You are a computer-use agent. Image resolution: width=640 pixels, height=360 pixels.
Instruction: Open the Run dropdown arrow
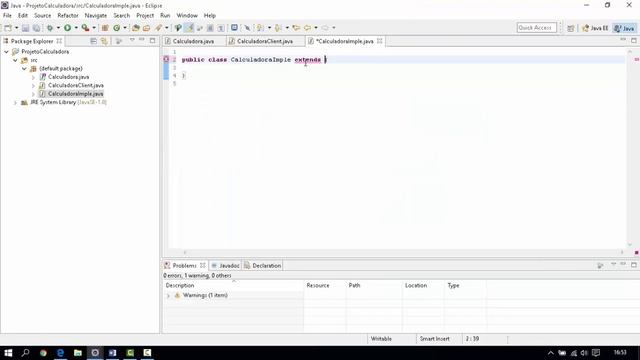(x=76, y=28)
